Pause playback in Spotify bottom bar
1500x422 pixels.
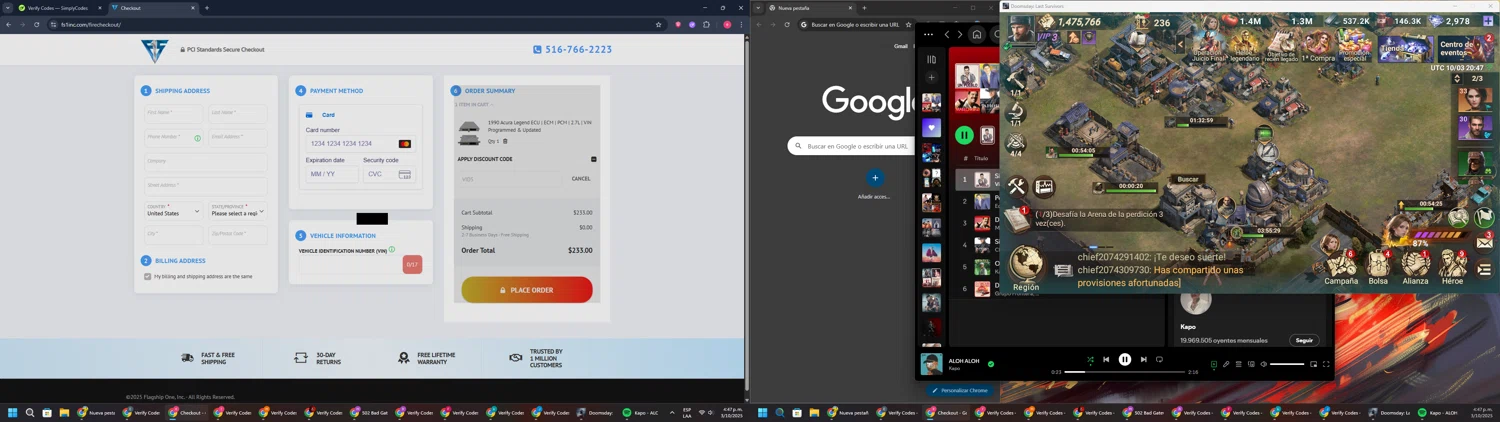pyautogui.click(x=1125, y=360)
